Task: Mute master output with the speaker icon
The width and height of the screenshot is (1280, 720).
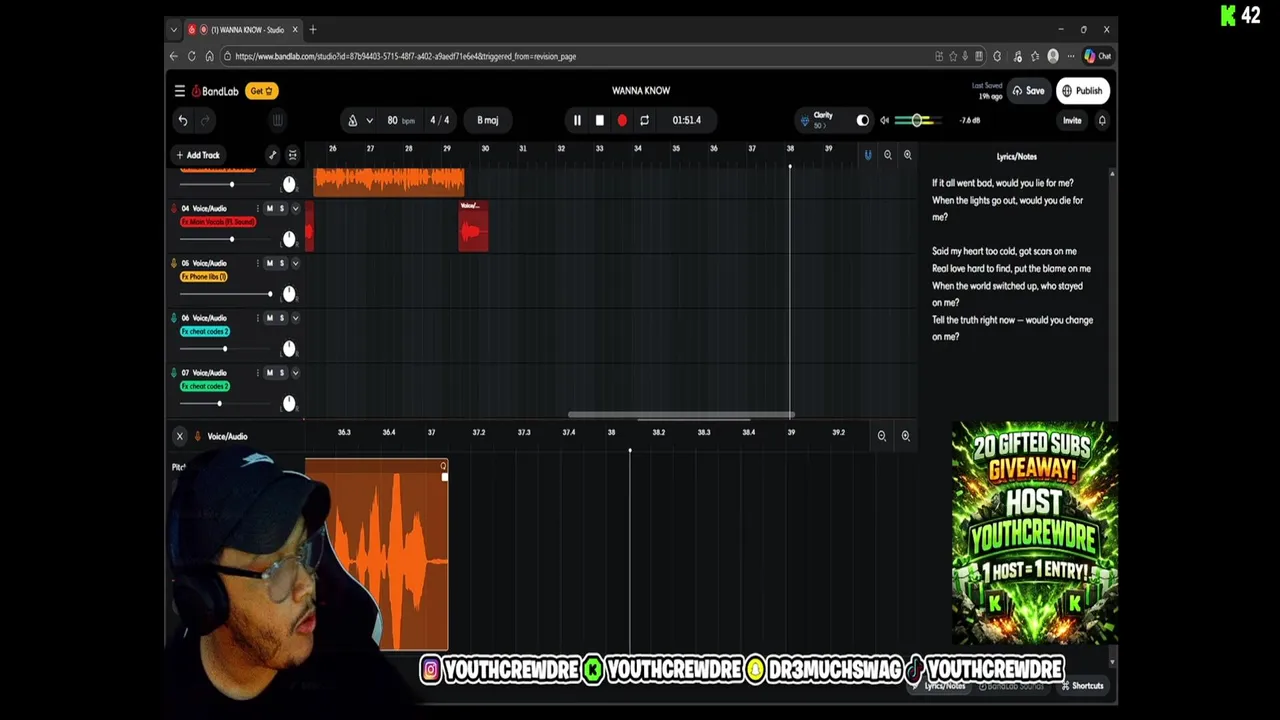Action: pyautogui.click(x=884, y=120)
